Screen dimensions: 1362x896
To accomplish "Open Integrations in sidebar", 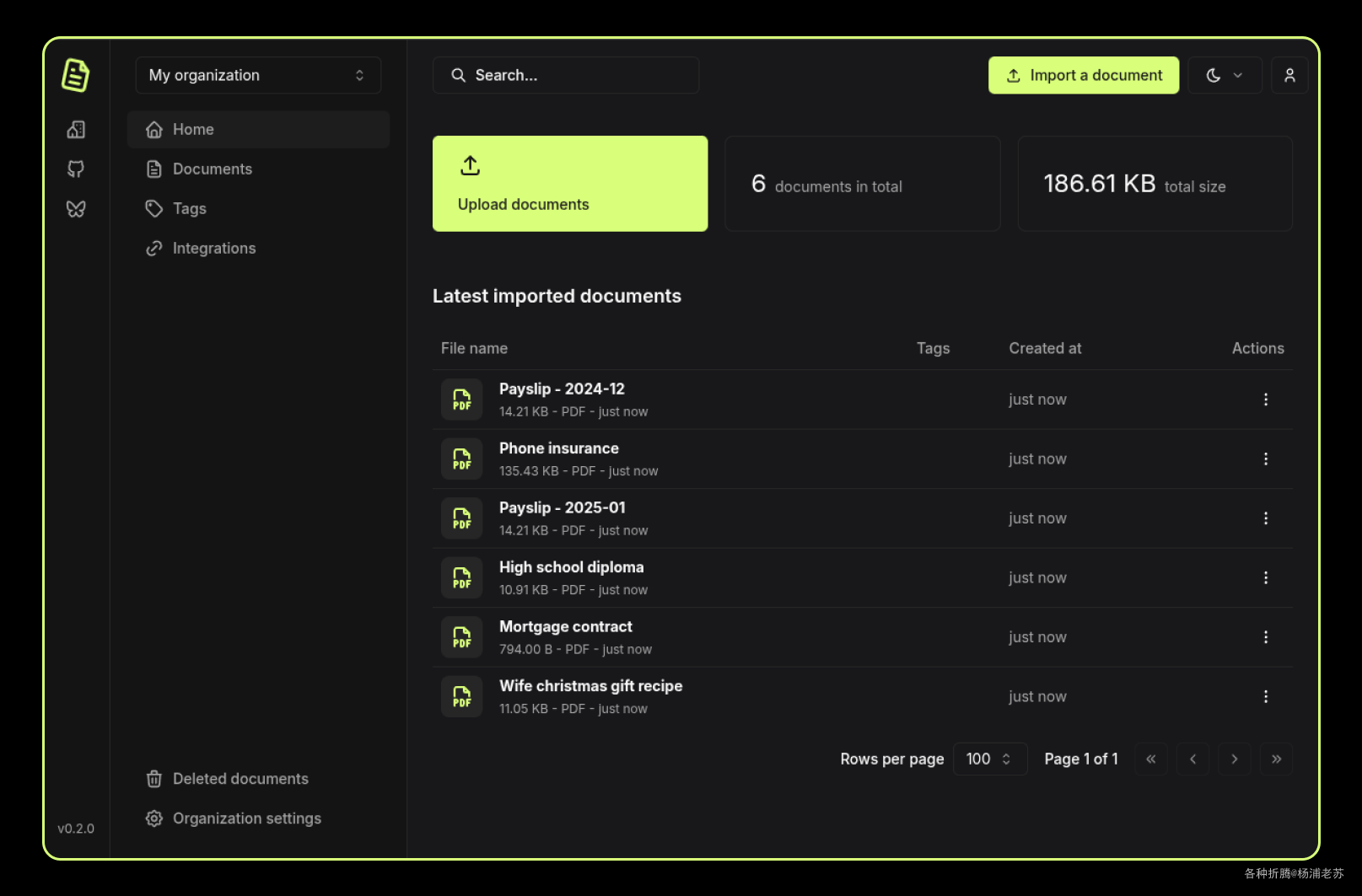I will click(258, 248).
